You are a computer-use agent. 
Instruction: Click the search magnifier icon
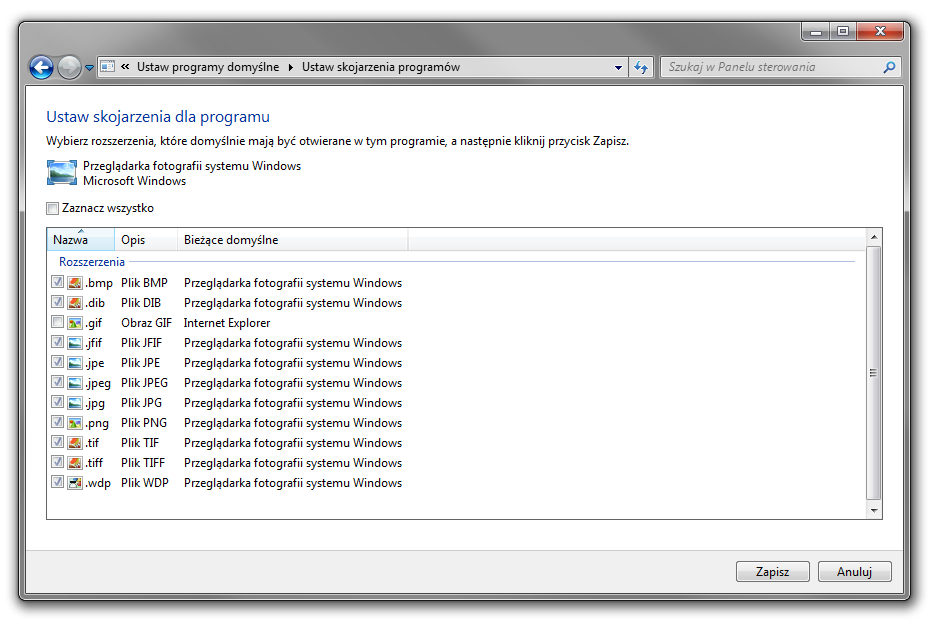click(889, 67)
